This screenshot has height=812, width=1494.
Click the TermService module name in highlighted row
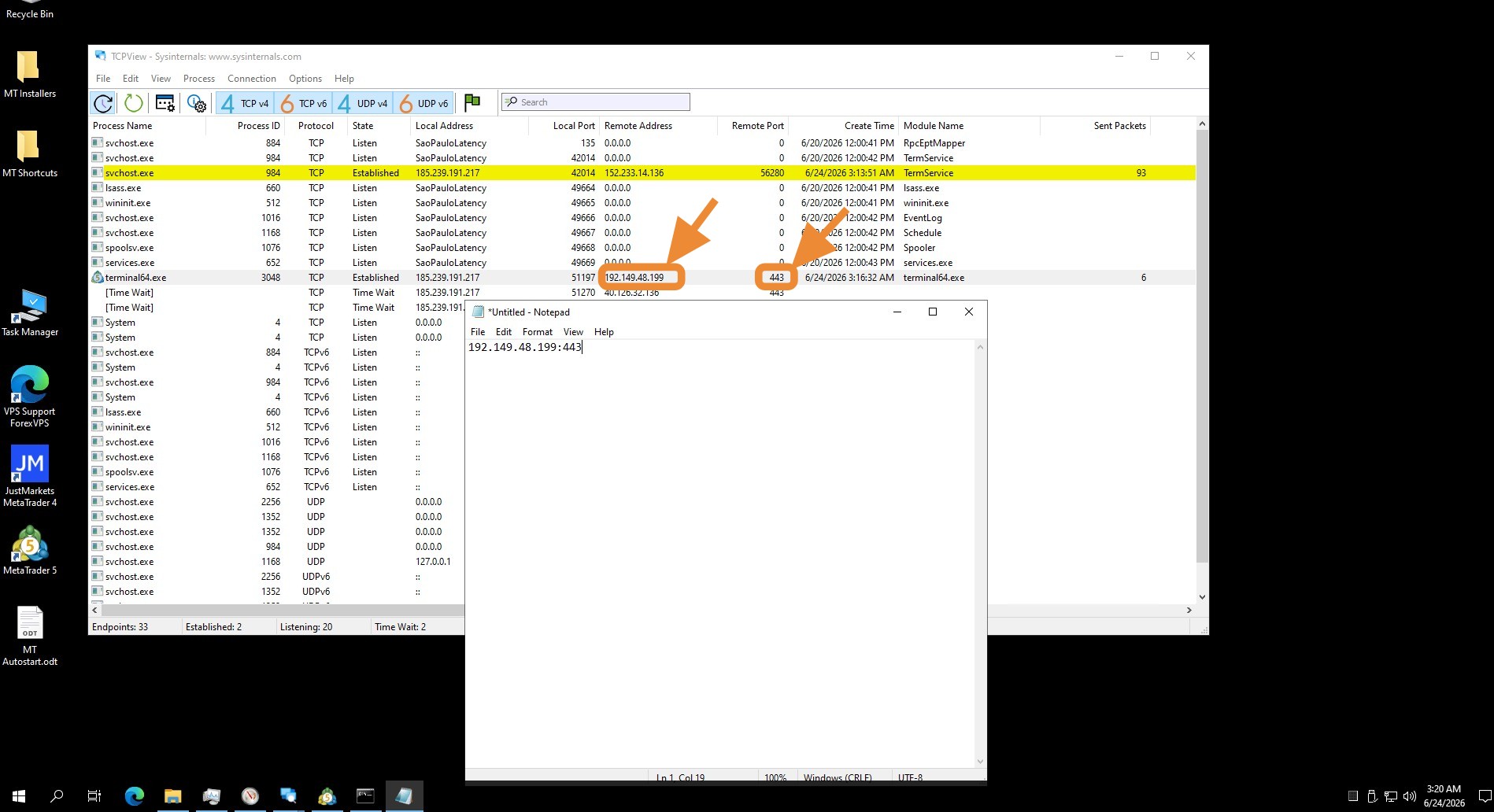coord(928,173)
